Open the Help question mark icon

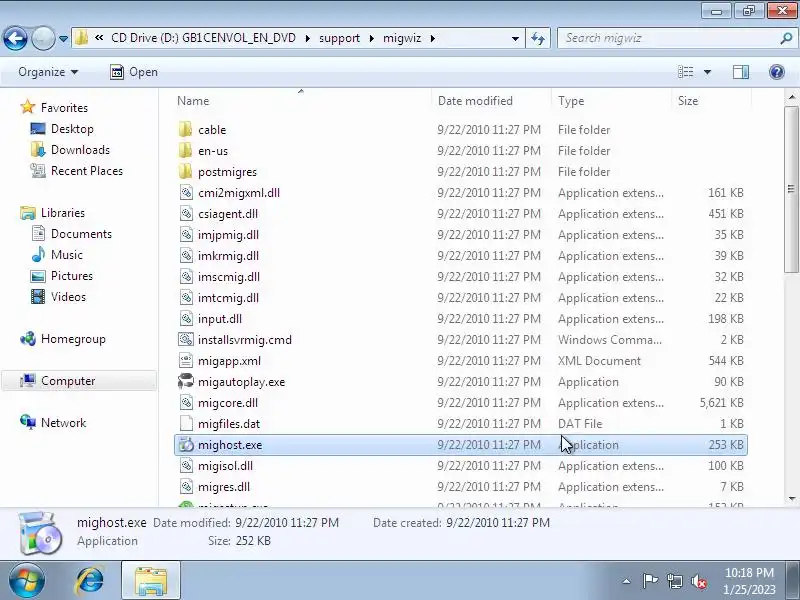tap(777, 72)
